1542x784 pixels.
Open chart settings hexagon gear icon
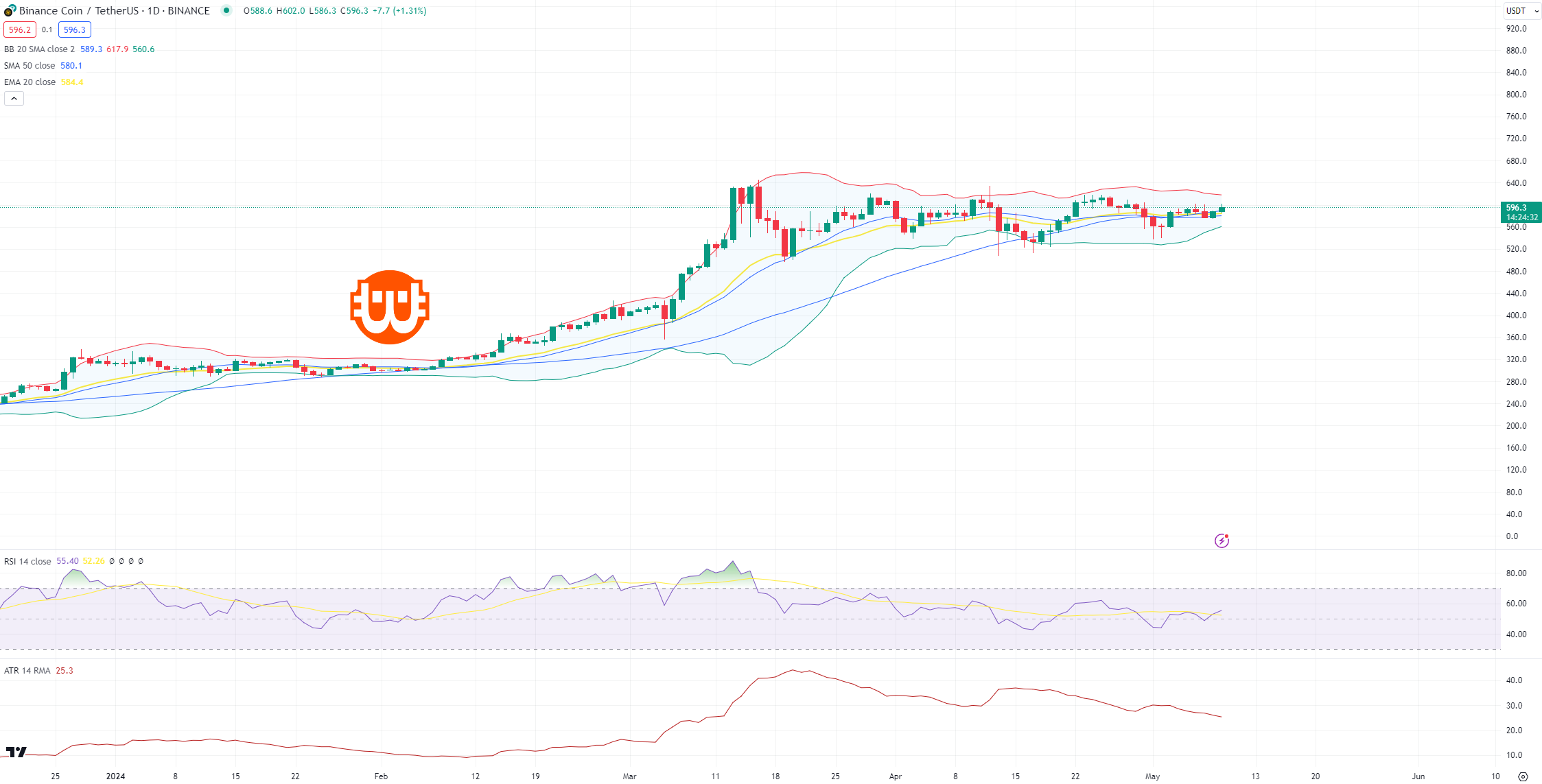pyautogui.click(x=1523, y=776)
